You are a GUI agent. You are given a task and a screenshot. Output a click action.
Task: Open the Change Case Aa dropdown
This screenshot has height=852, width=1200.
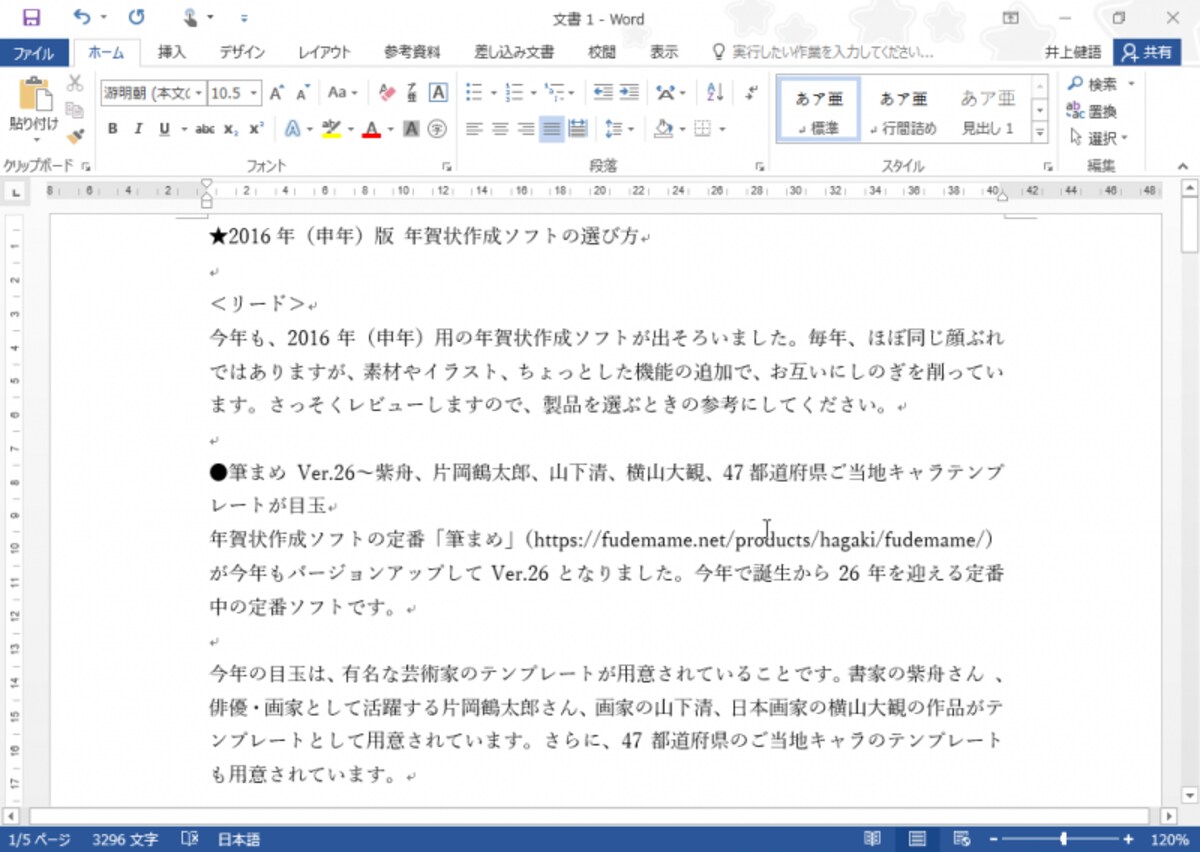coord(343,93)
